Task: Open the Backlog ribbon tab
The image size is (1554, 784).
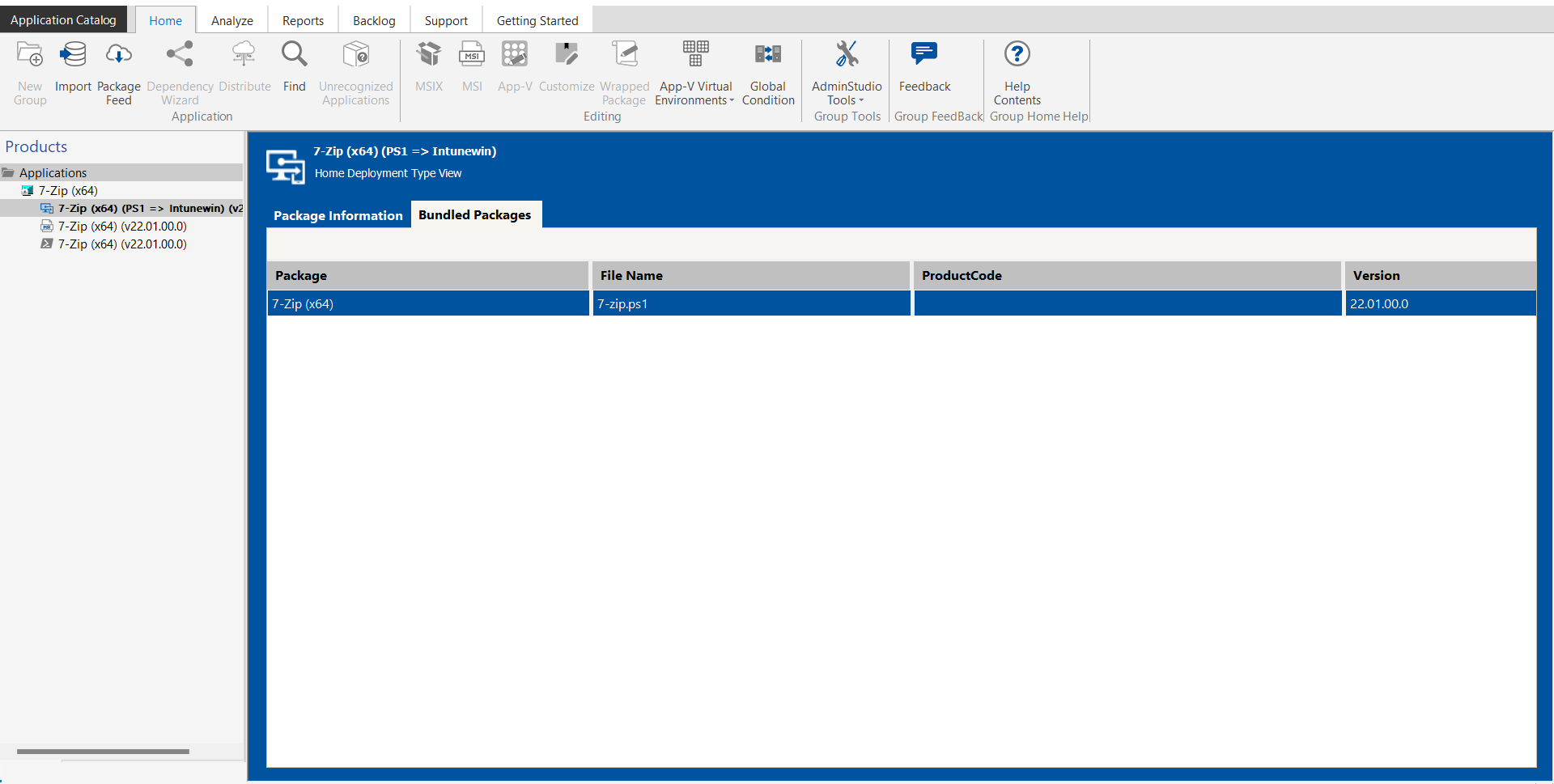Action: (374, 20)
